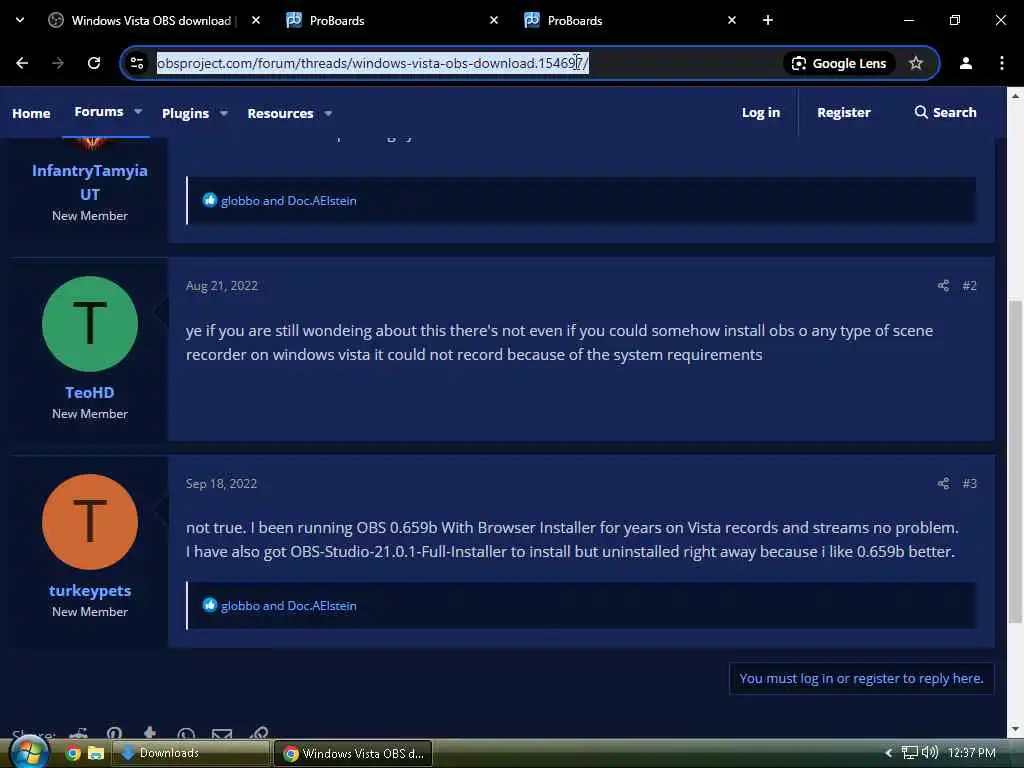Open site information icon in address bar

point(137,63)
